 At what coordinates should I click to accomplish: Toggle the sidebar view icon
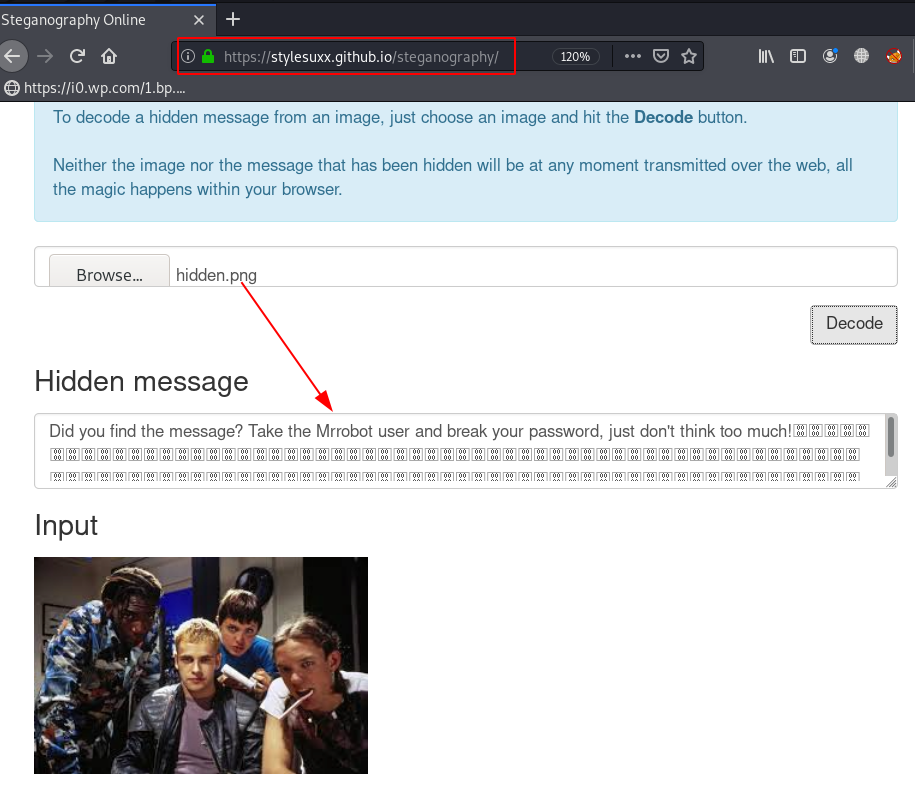pos(798,57)
